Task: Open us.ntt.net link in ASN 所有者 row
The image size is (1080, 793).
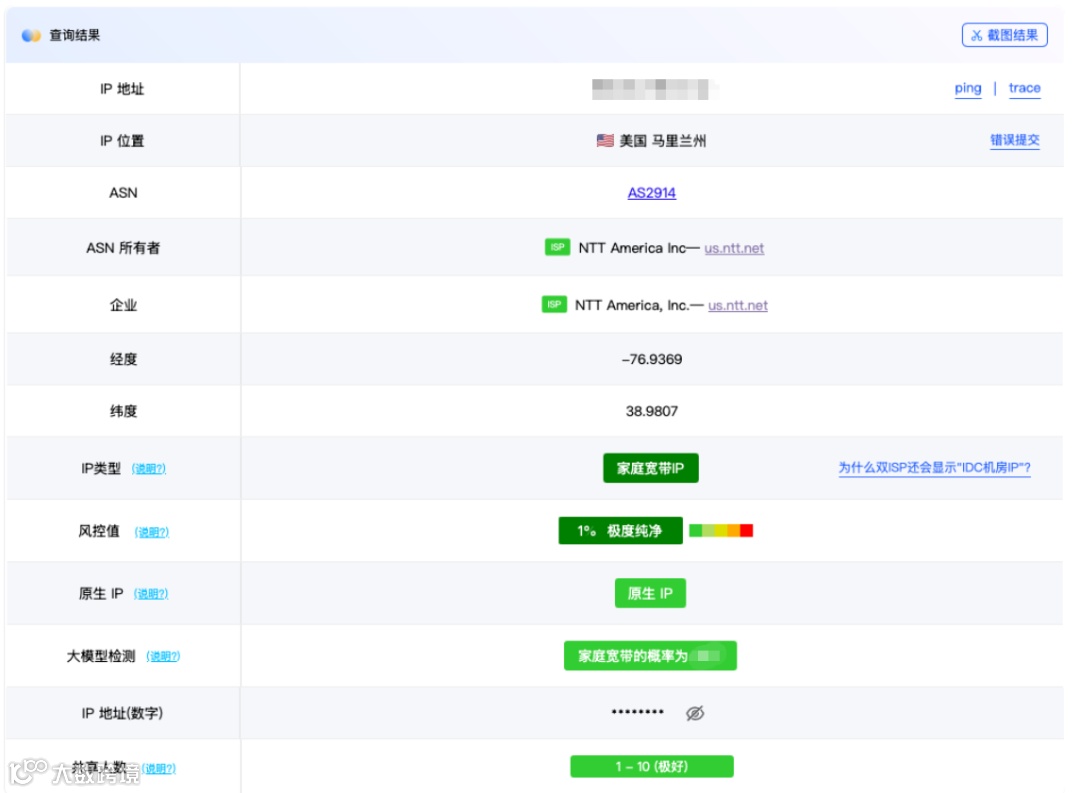Action: coord(734,248)
